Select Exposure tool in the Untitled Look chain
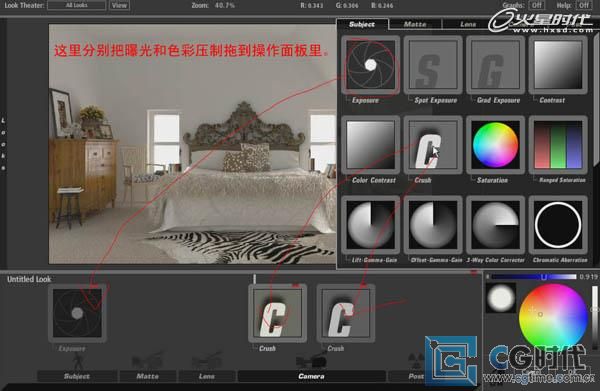This screenshot has width=600, height=391. click(77, 313)
